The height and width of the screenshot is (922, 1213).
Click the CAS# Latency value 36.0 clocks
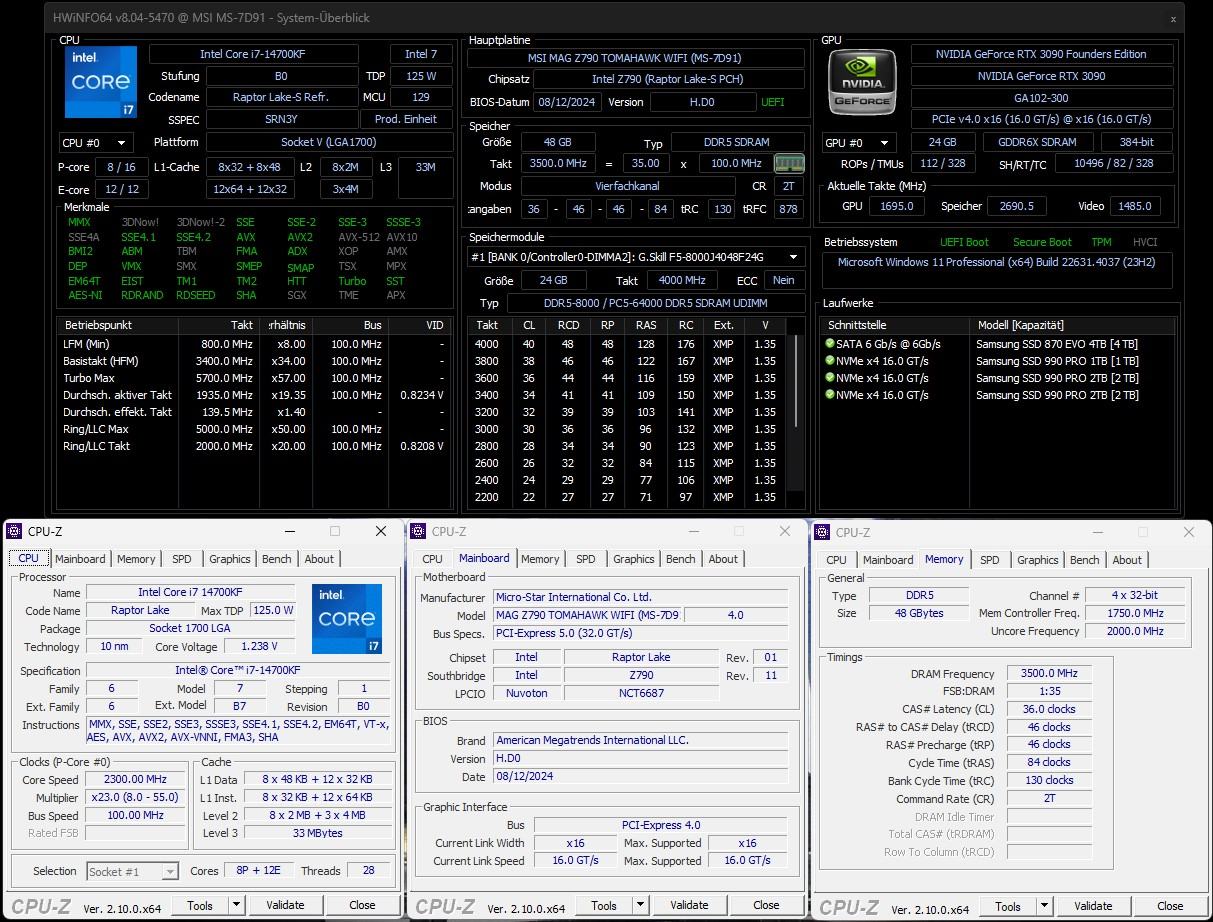tap(1049, 709)
